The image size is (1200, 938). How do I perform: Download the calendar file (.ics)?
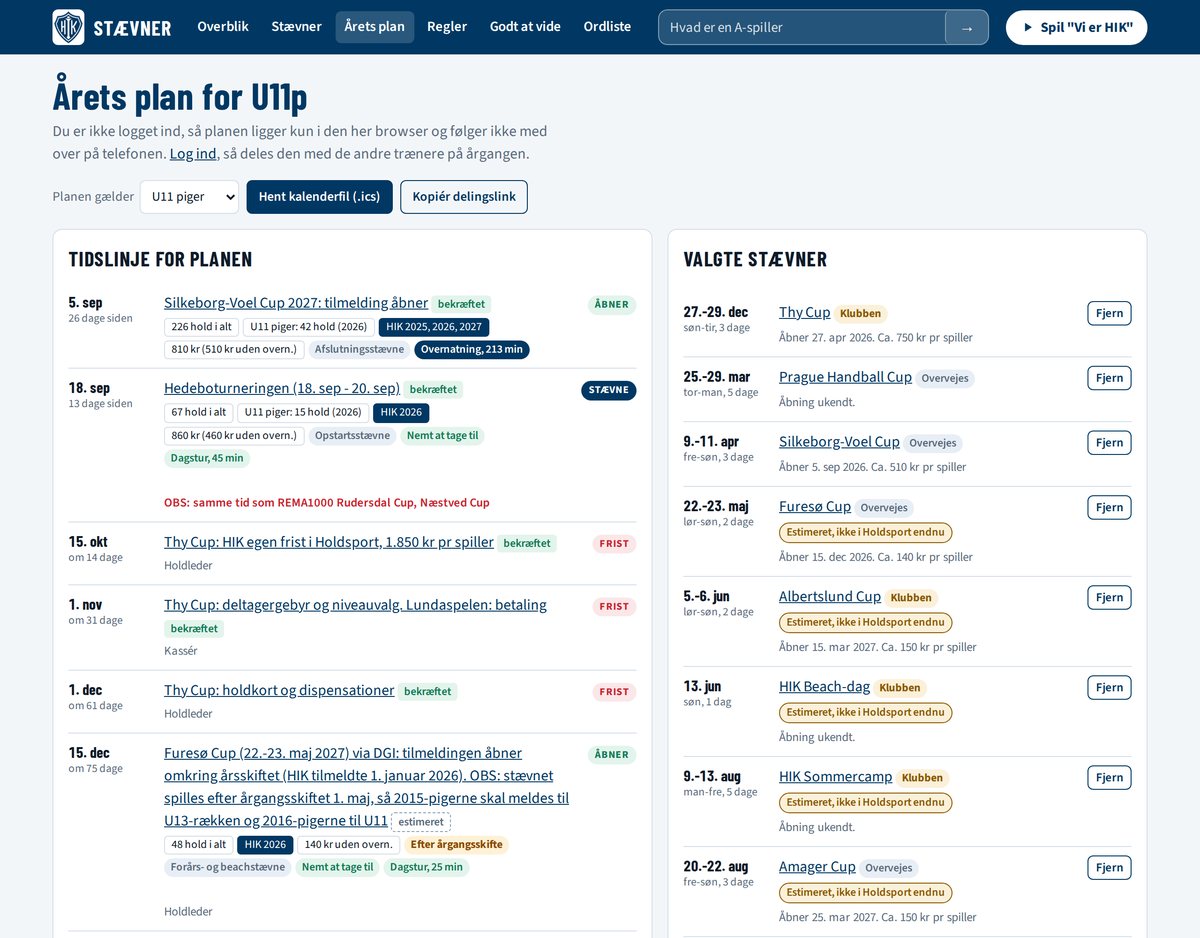click(320, 197)
